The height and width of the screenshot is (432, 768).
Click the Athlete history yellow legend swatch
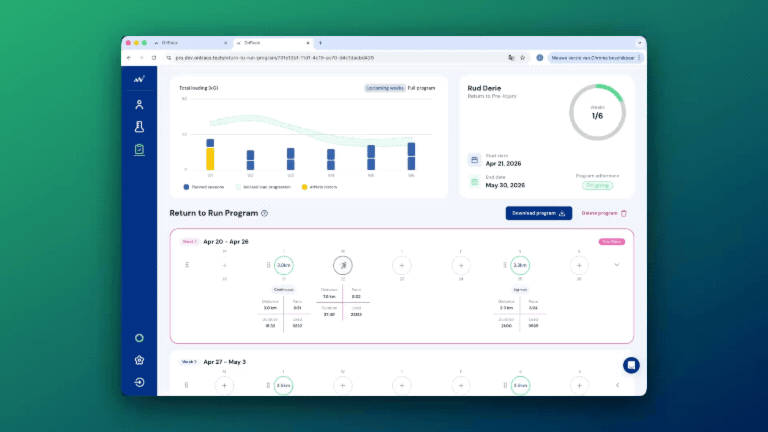tap(304, 187)
